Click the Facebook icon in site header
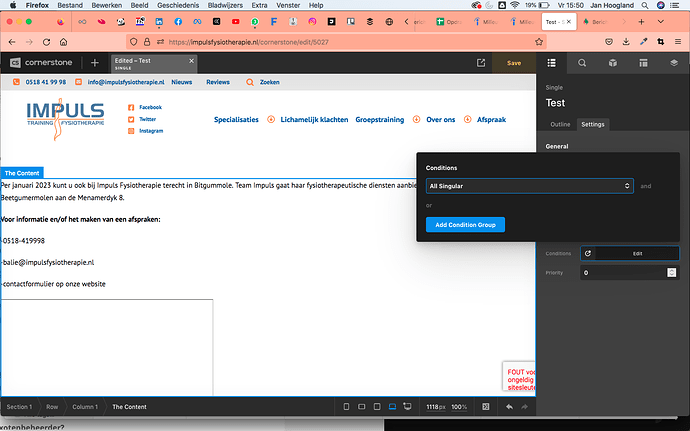690x431 pixels. [x=130, y=107]
